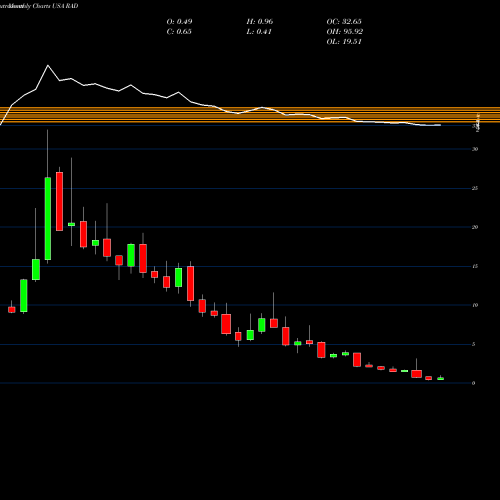Screen dimensions: 500x500
Task: Click the tallest green candlestick body
Action: (x=48, y=219)
